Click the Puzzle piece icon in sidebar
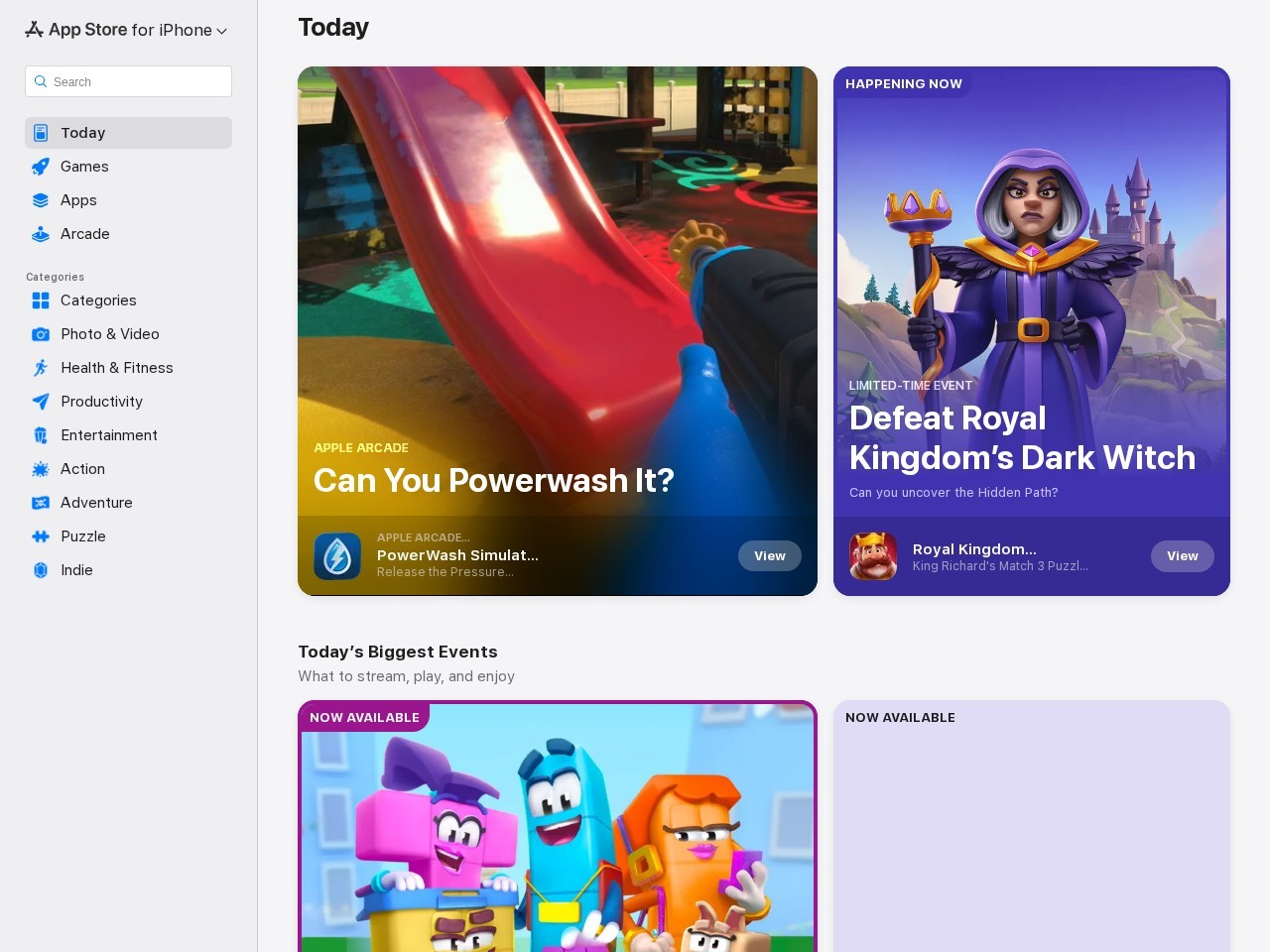This screenshot has width=1270, height=952. point(41,536)
